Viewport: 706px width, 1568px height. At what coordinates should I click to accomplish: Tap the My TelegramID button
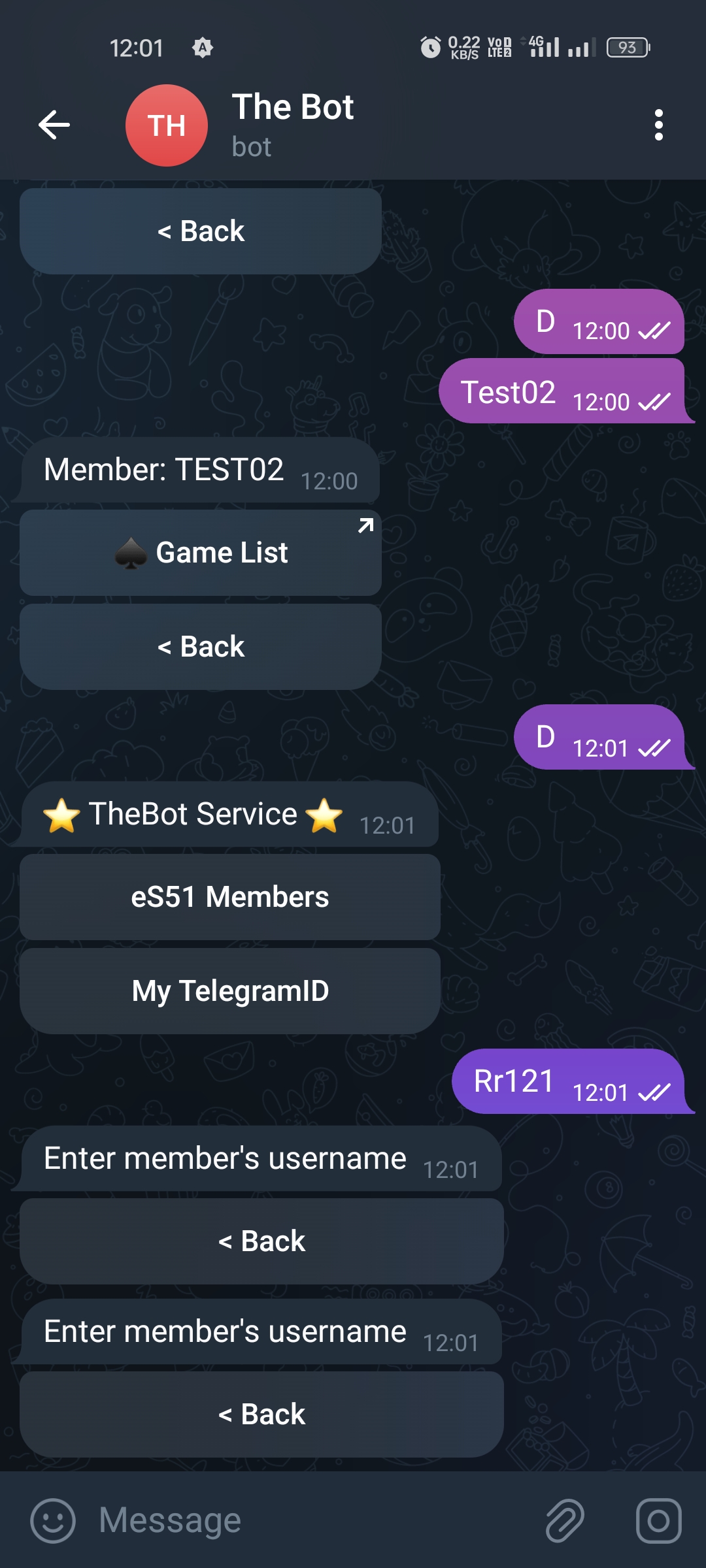pos(230,990)
